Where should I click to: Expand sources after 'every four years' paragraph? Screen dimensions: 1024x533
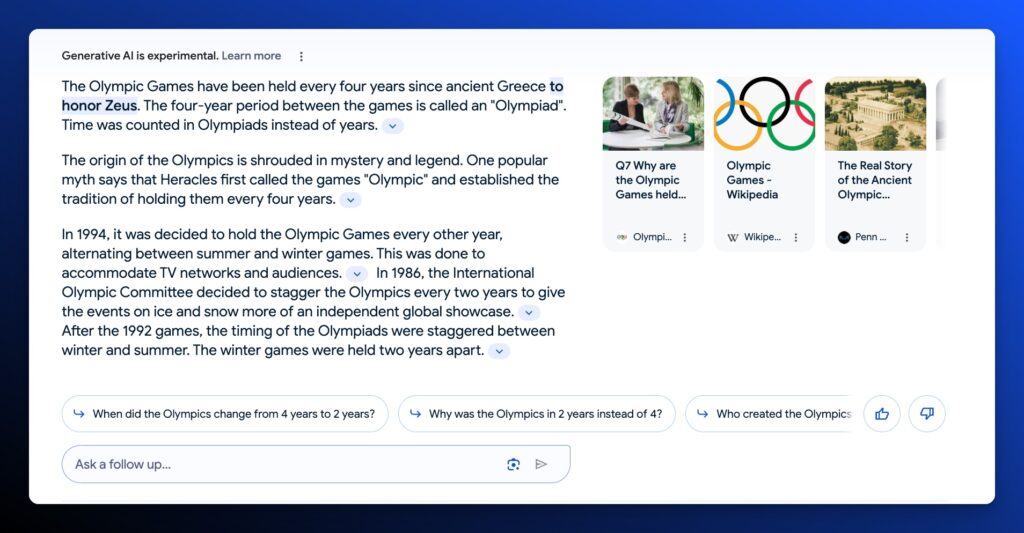point(350,200)
